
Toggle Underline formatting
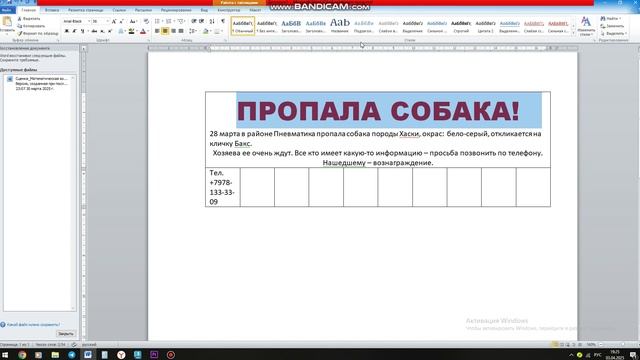pyautogui.click(x=82, y=31)
